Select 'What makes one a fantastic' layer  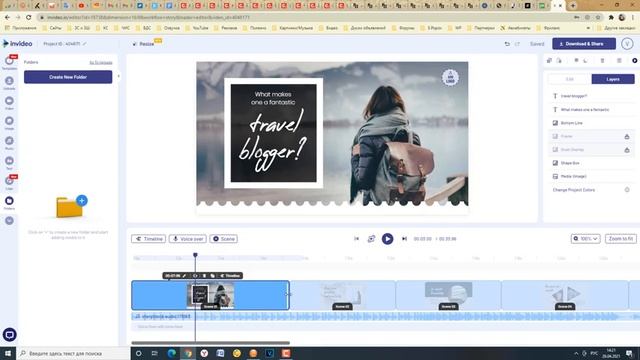tap(591, 110)
